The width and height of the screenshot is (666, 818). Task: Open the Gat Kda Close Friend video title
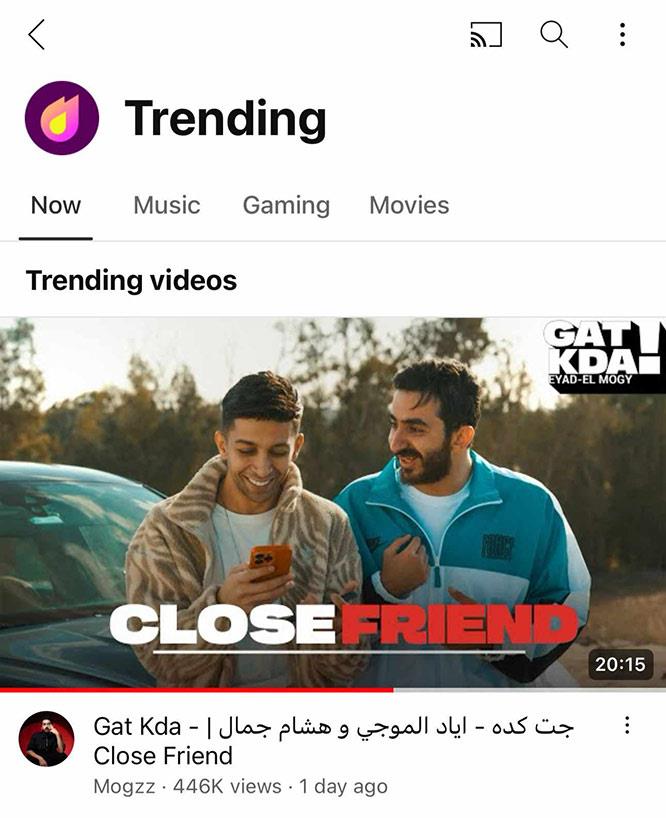(x=334, y=741)
